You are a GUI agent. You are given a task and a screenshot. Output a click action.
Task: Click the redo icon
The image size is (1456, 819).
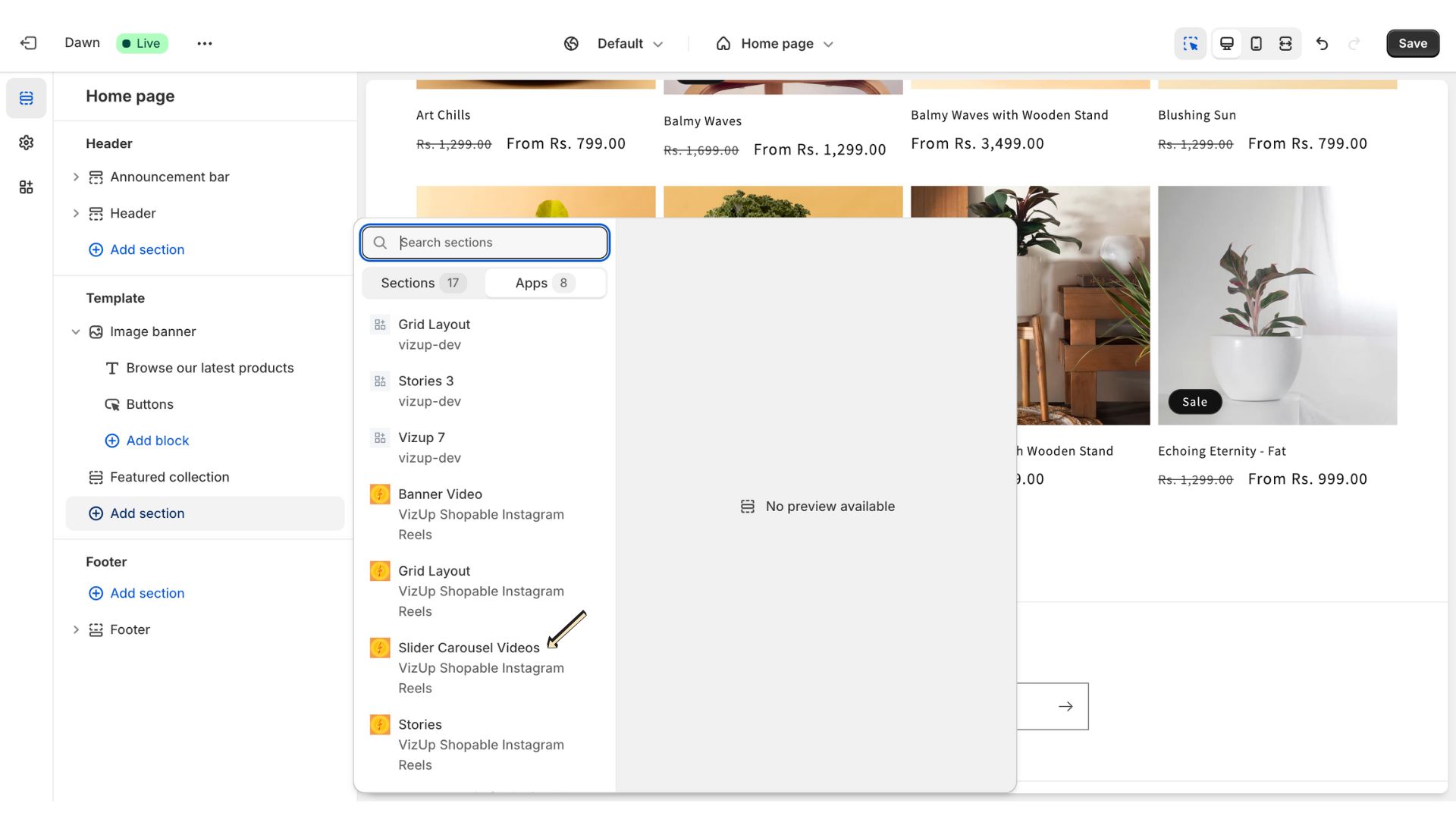coord(1353,44)
